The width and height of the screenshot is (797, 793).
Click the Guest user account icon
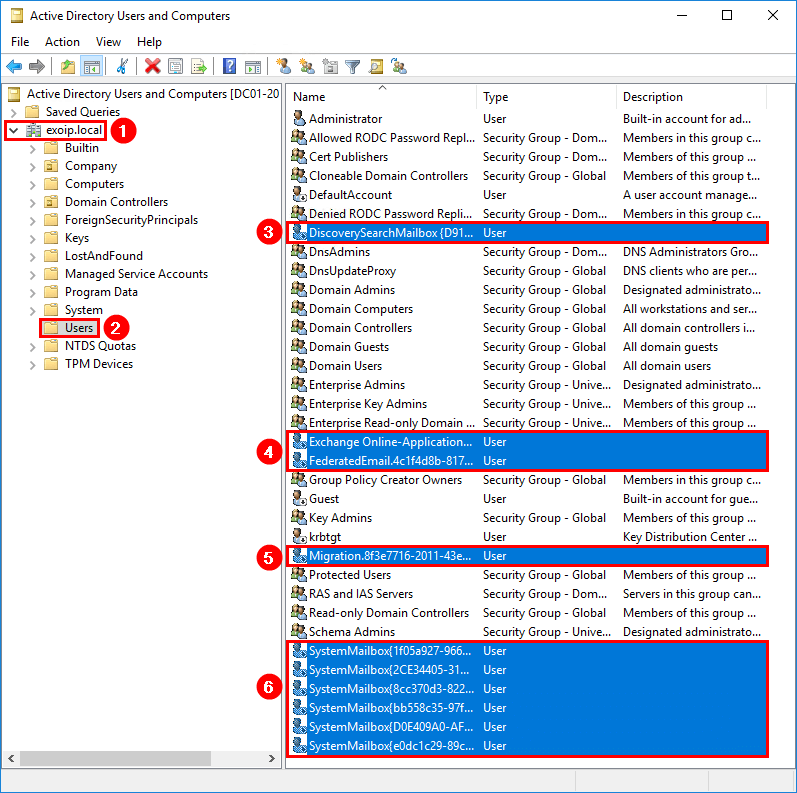299,499
